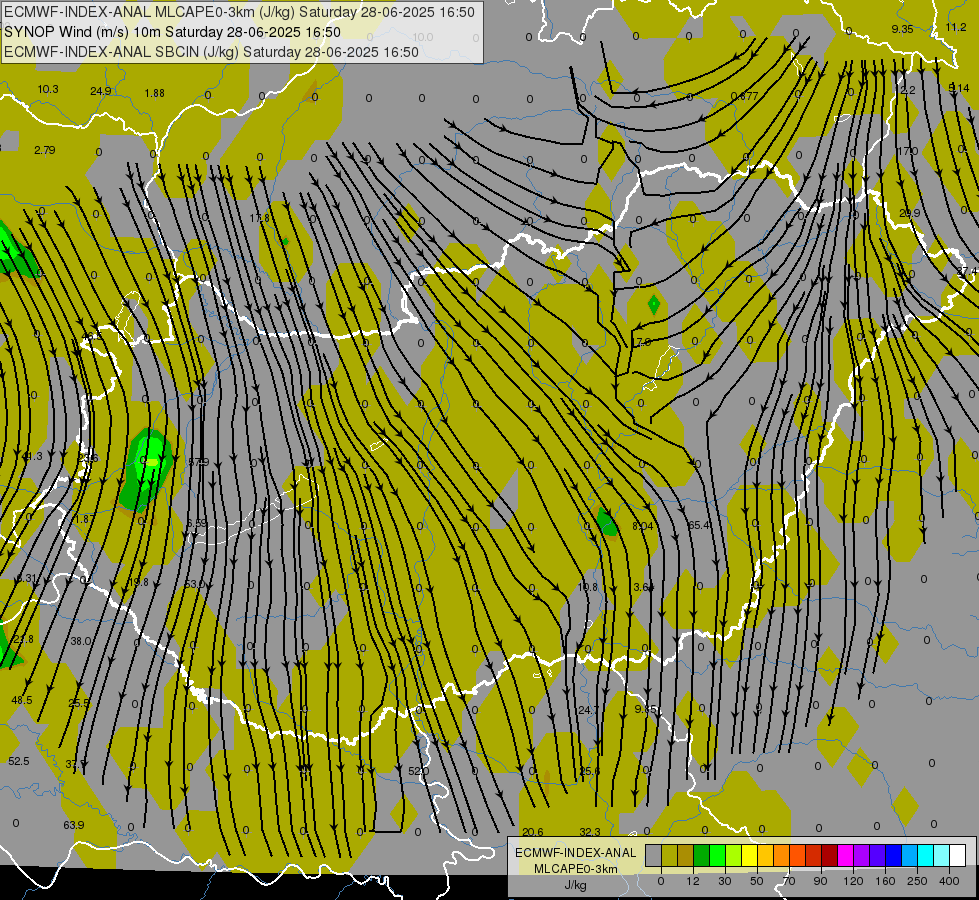Click the large bright green CAPE blob
Image resolution: width=979 pixels, height=900 pixels.
click(148, 469)
